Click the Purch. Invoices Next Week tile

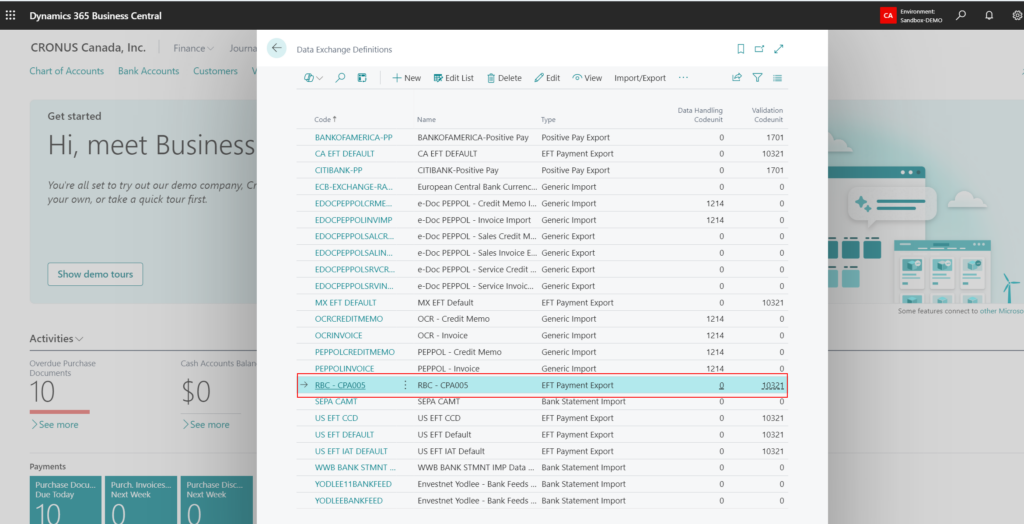click(x=141, y=500)
